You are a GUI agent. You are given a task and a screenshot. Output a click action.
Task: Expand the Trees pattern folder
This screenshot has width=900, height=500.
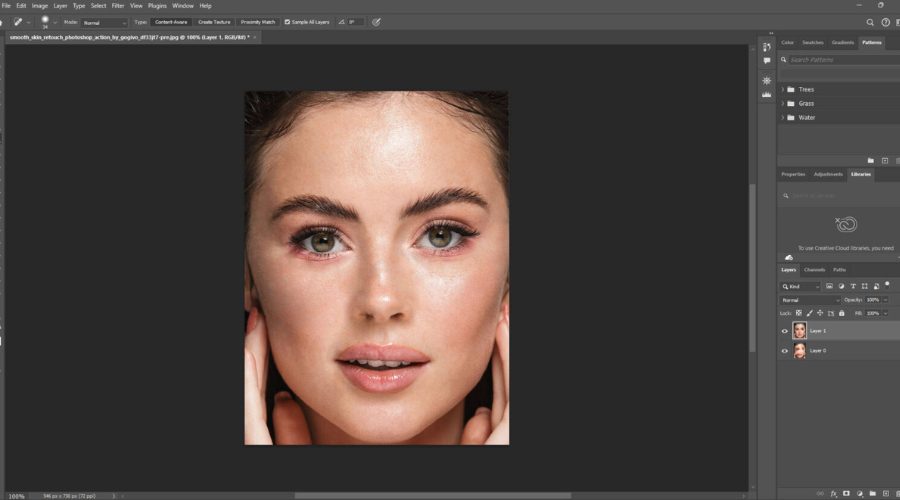783,90
